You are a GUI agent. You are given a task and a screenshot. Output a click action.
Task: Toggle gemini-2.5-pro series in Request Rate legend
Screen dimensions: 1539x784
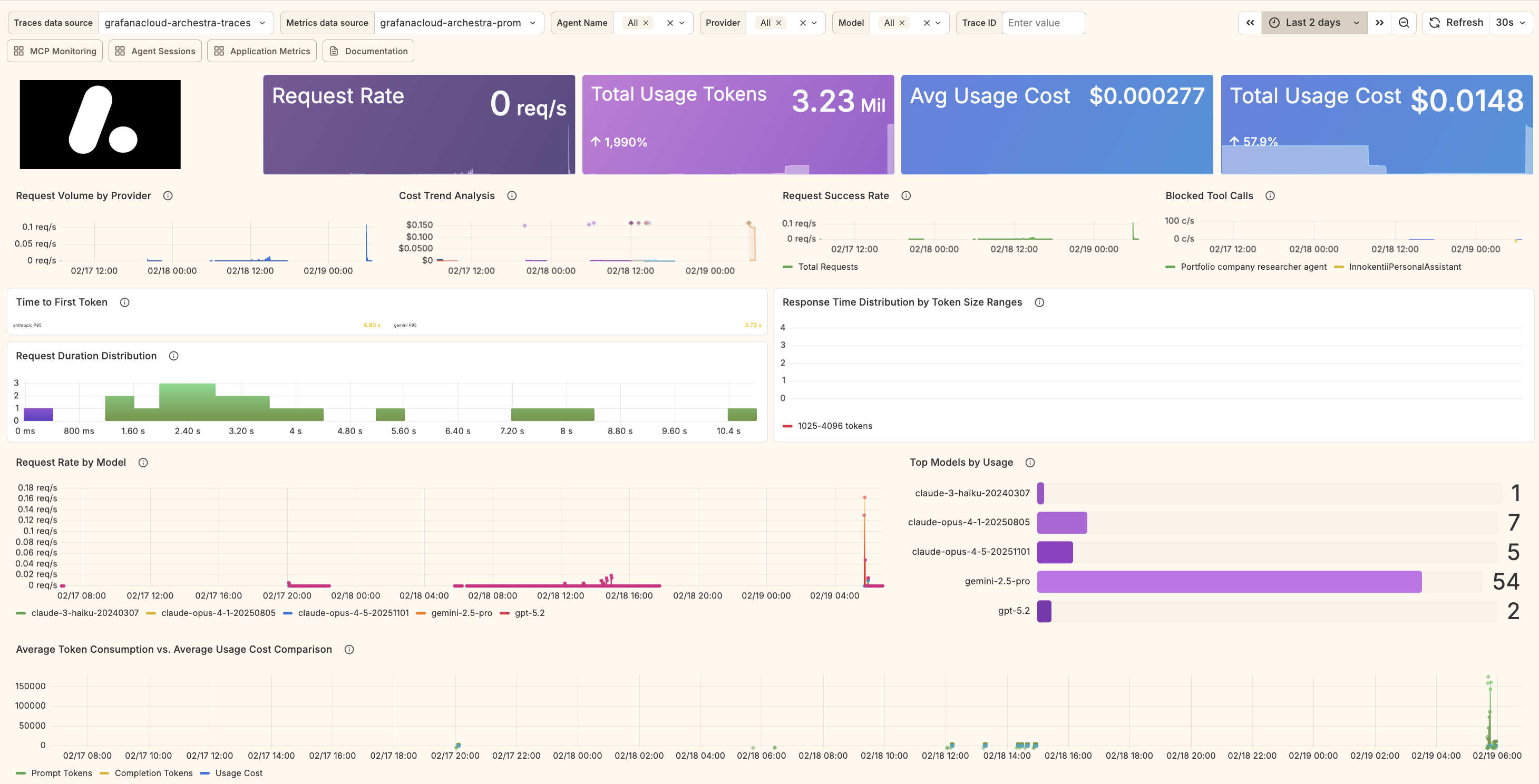point(461,613)
